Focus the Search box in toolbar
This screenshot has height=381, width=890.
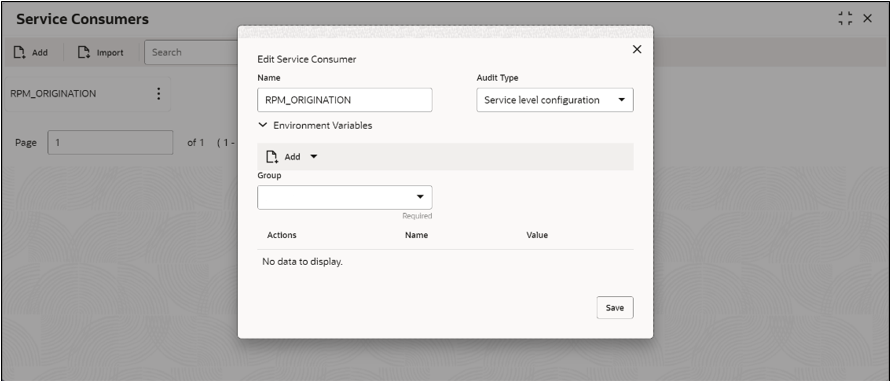[x=191, y=52]
